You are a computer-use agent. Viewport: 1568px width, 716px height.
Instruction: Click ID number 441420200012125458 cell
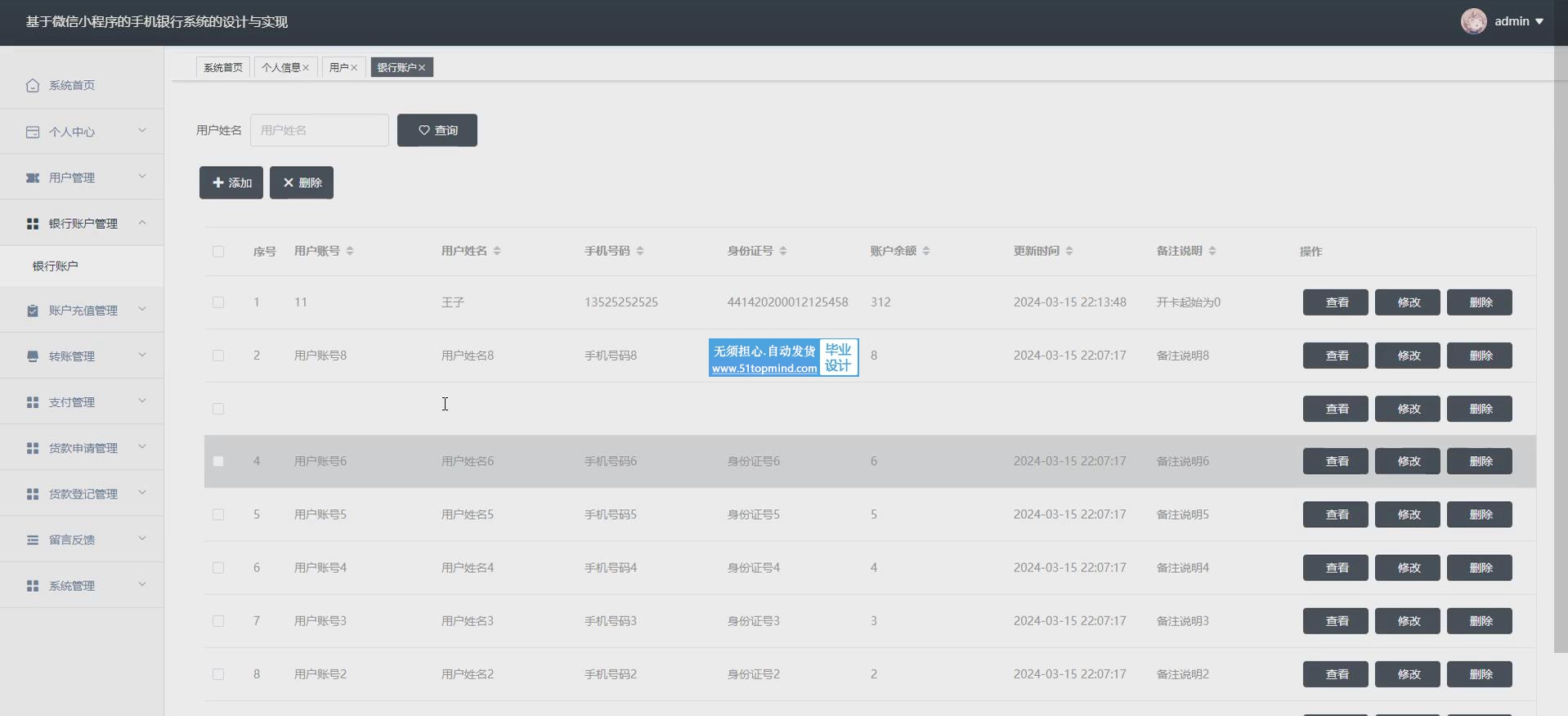point(787,302)
